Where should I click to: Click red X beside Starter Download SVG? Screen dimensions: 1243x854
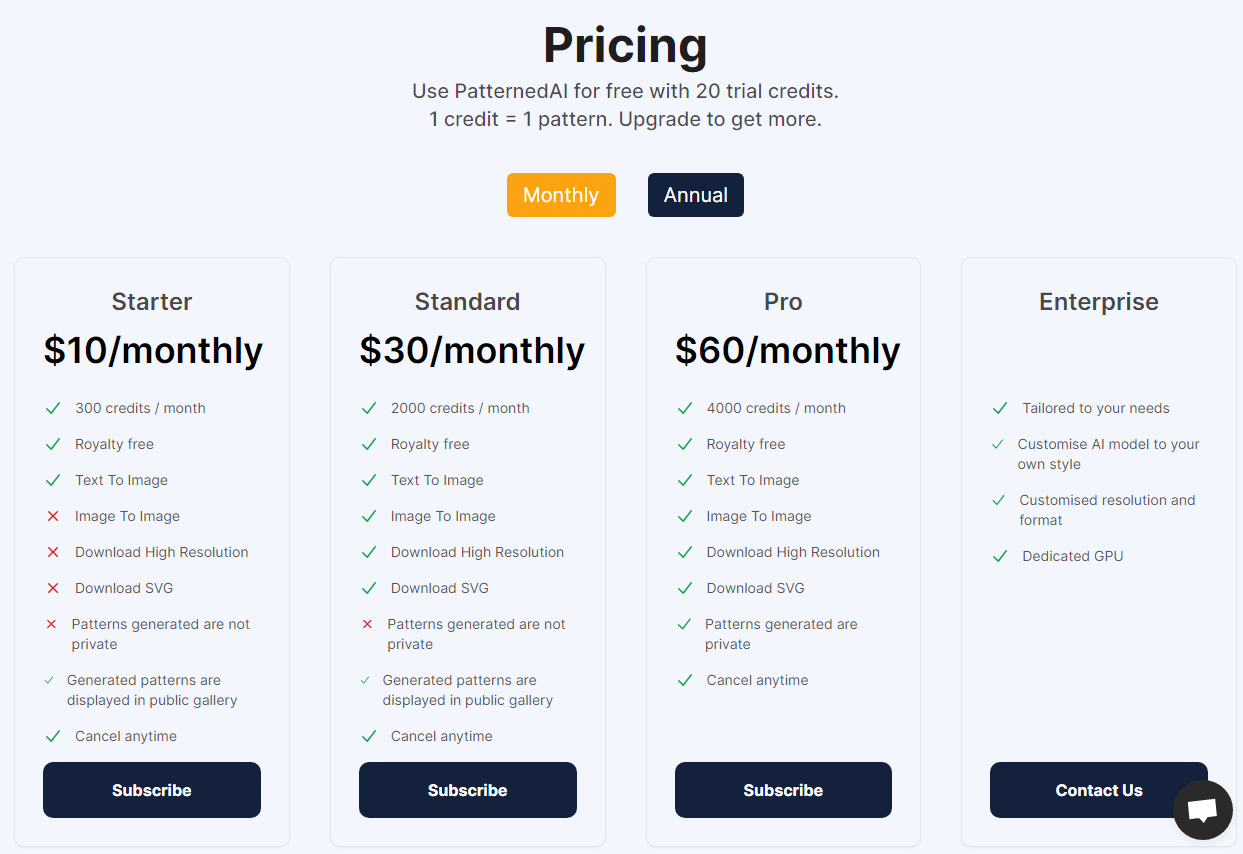click(x=53, y=588)
